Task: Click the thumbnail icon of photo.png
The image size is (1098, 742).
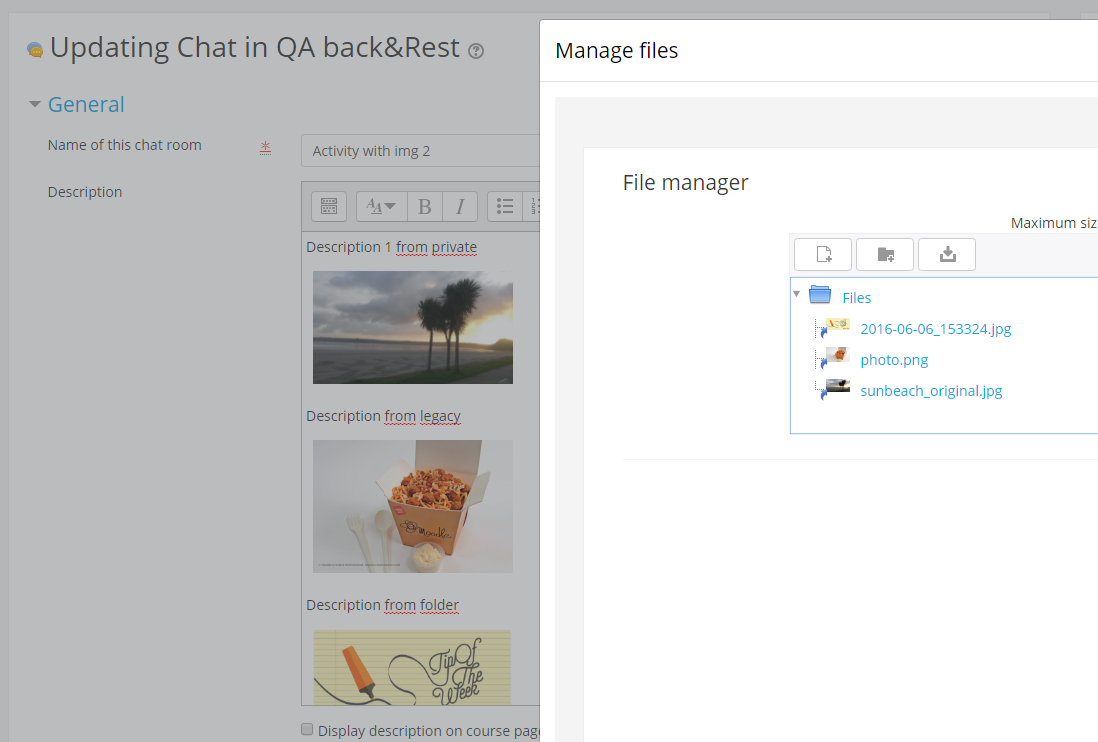Action: (837, 357)
